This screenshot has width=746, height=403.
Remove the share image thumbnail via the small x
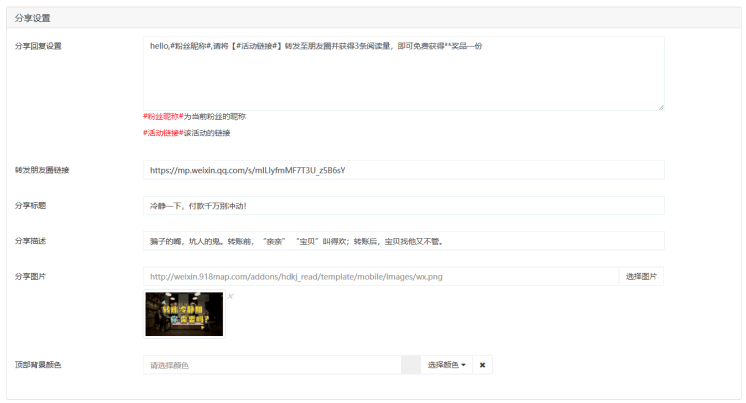[230, 296]
